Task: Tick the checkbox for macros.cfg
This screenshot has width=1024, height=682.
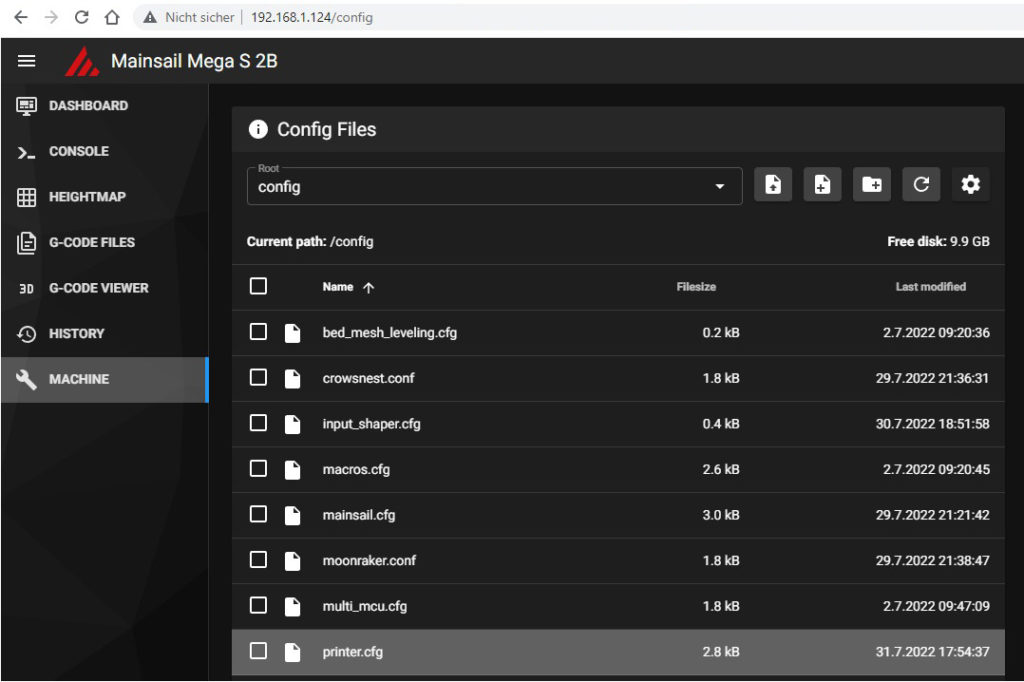Action: (x=258, y=468)
